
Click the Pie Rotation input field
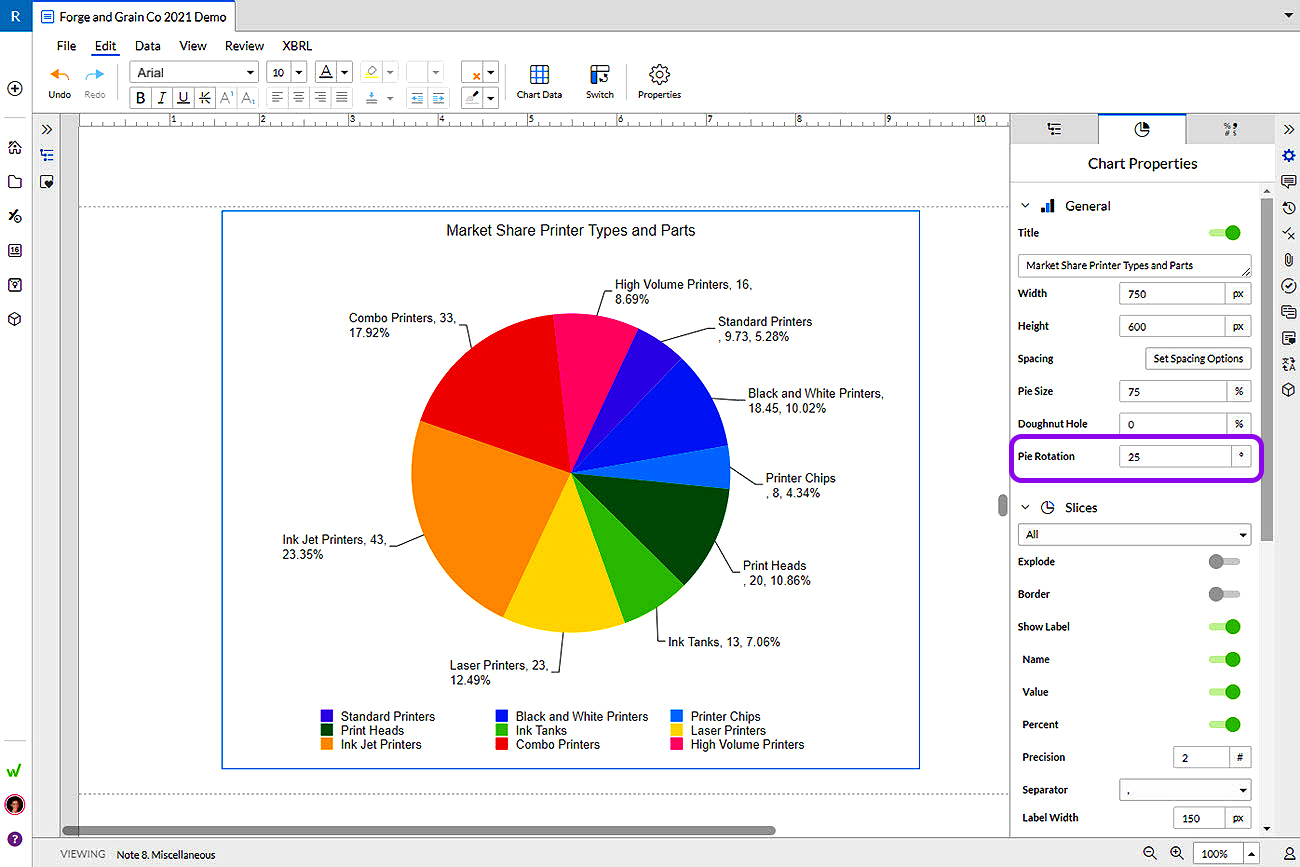click(x=1174, y=456)
